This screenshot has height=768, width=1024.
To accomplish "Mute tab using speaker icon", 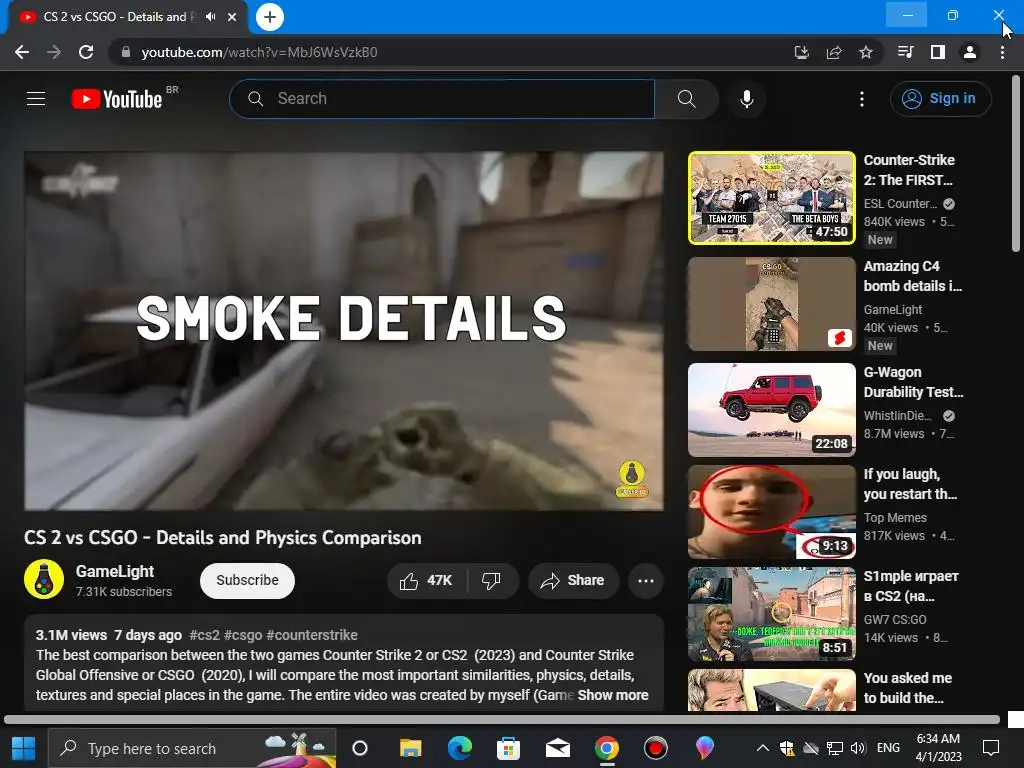I will (x=210, y=17).
